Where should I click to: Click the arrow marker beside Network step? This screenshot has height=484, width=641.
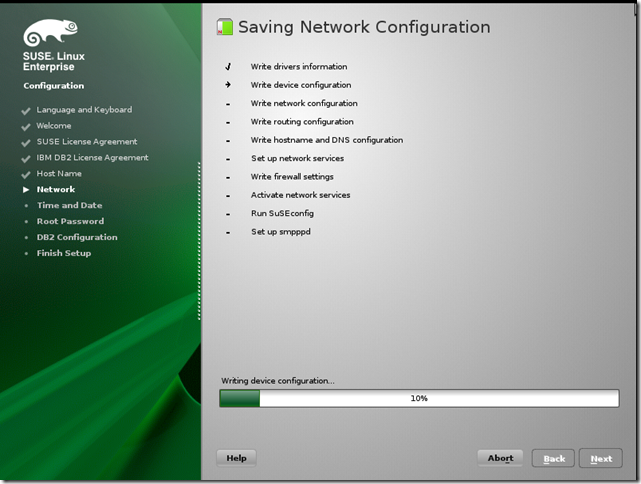point(26,190)
